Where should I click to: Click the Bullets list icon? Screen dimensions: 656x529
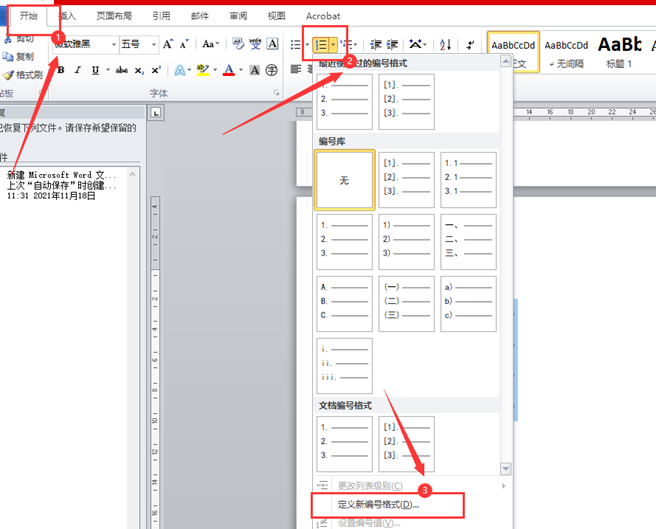[x=295, y=44]
